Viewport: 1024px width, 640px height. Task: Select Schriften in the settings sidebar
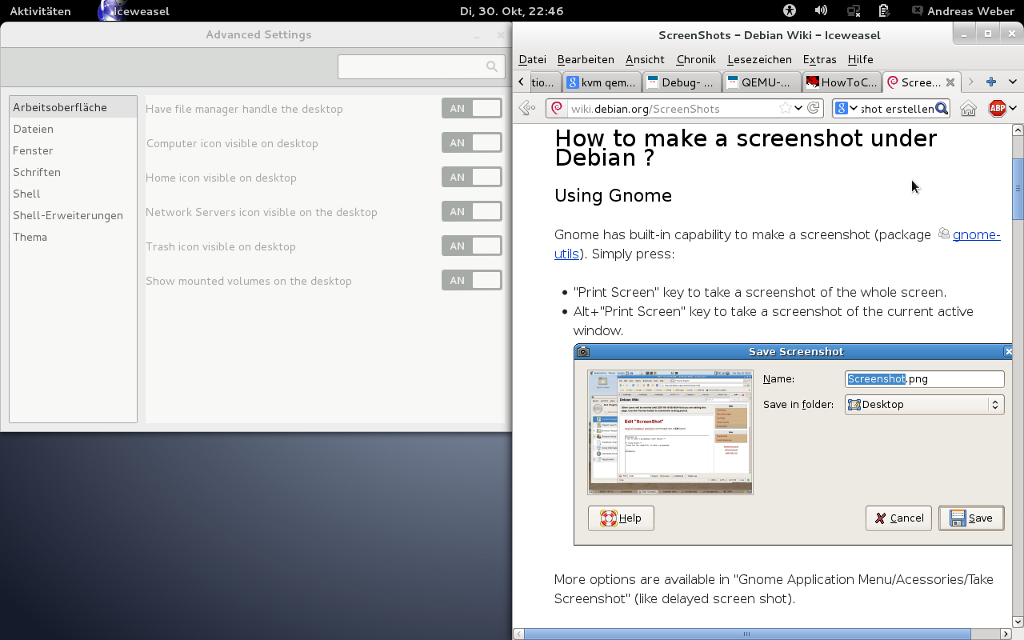pyautogui.click(x=37, y=172)
